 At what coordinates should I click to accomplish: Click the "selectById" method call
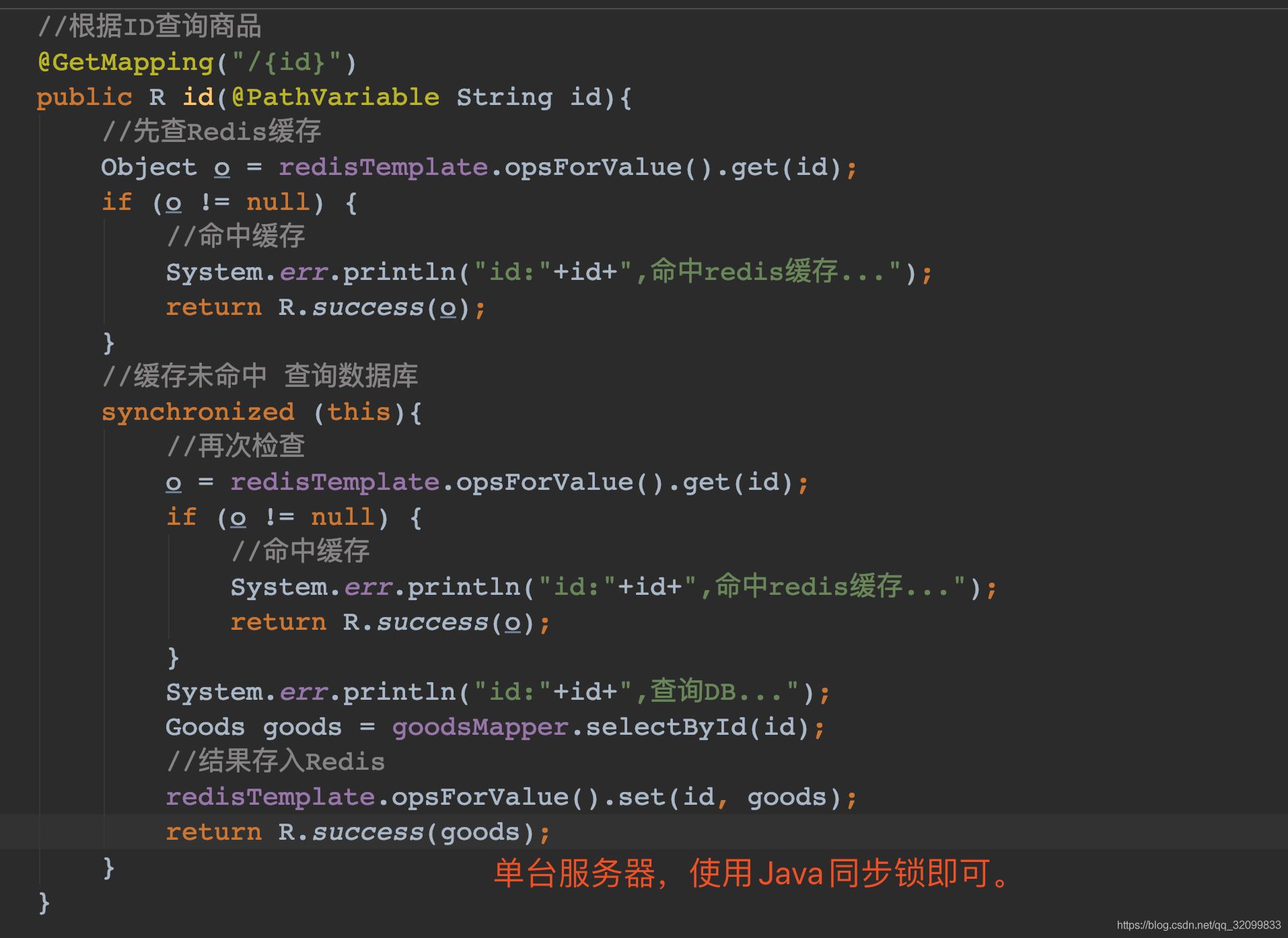tap(666, 727)
